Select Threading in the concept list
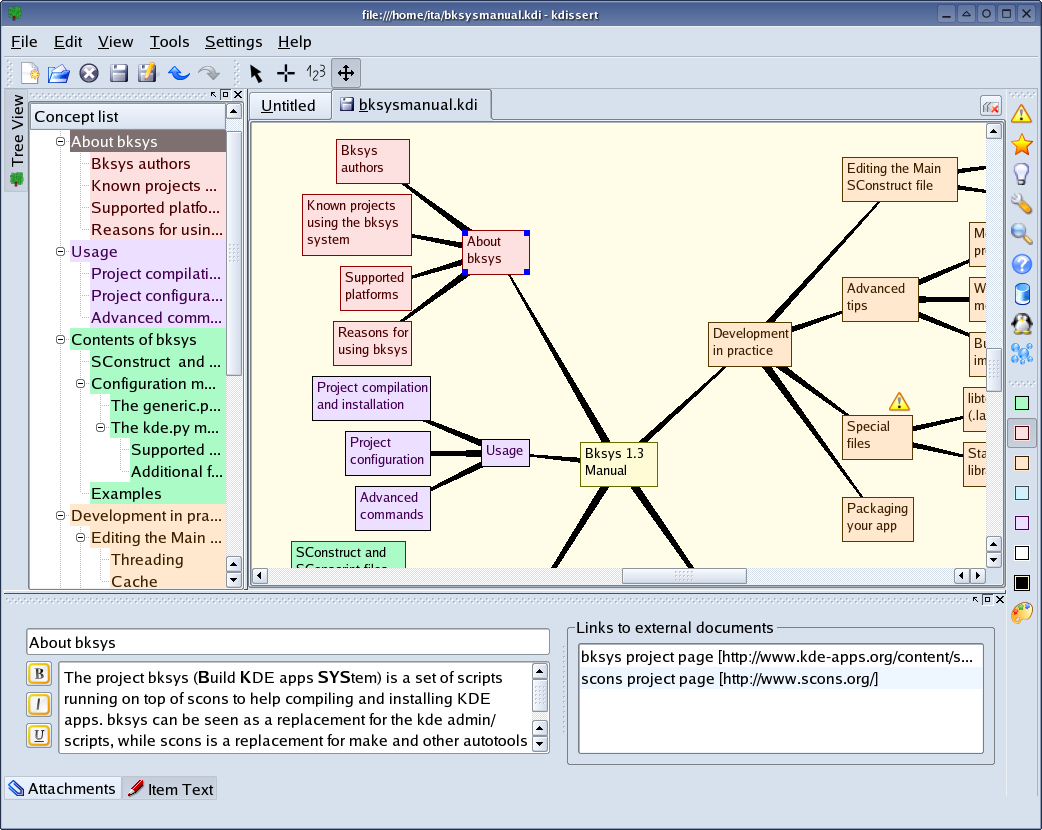The image size is (1042, 830). 147,560
